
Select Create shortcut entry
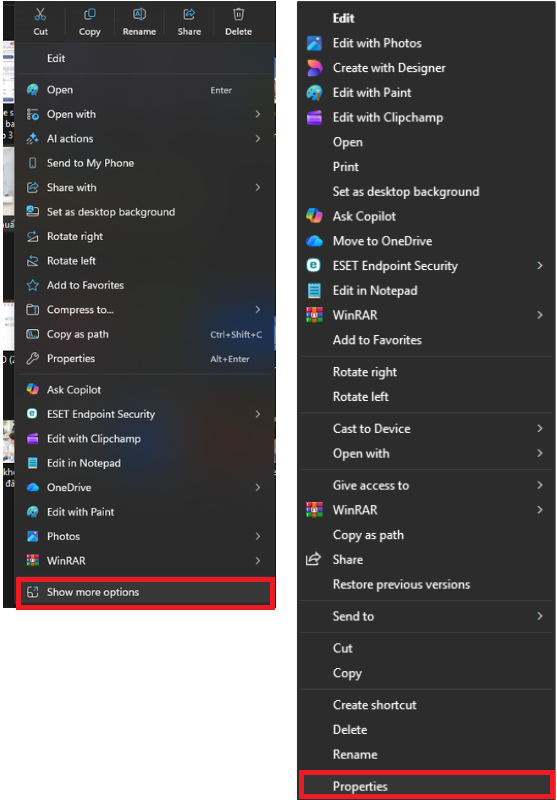click(374, 705)
